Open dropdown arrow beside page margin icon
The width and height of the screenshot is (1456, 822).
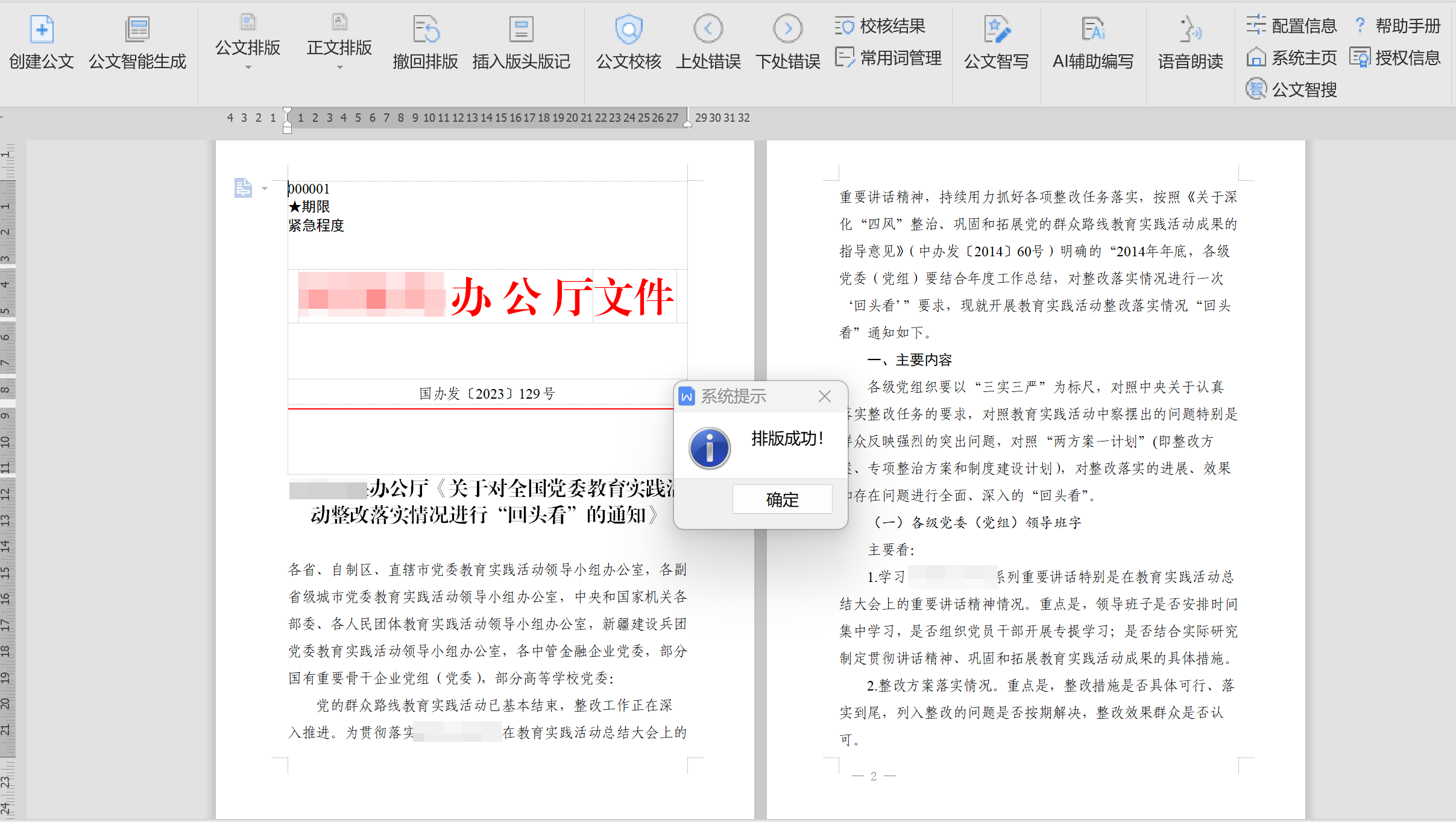click(x=265, y=189)
